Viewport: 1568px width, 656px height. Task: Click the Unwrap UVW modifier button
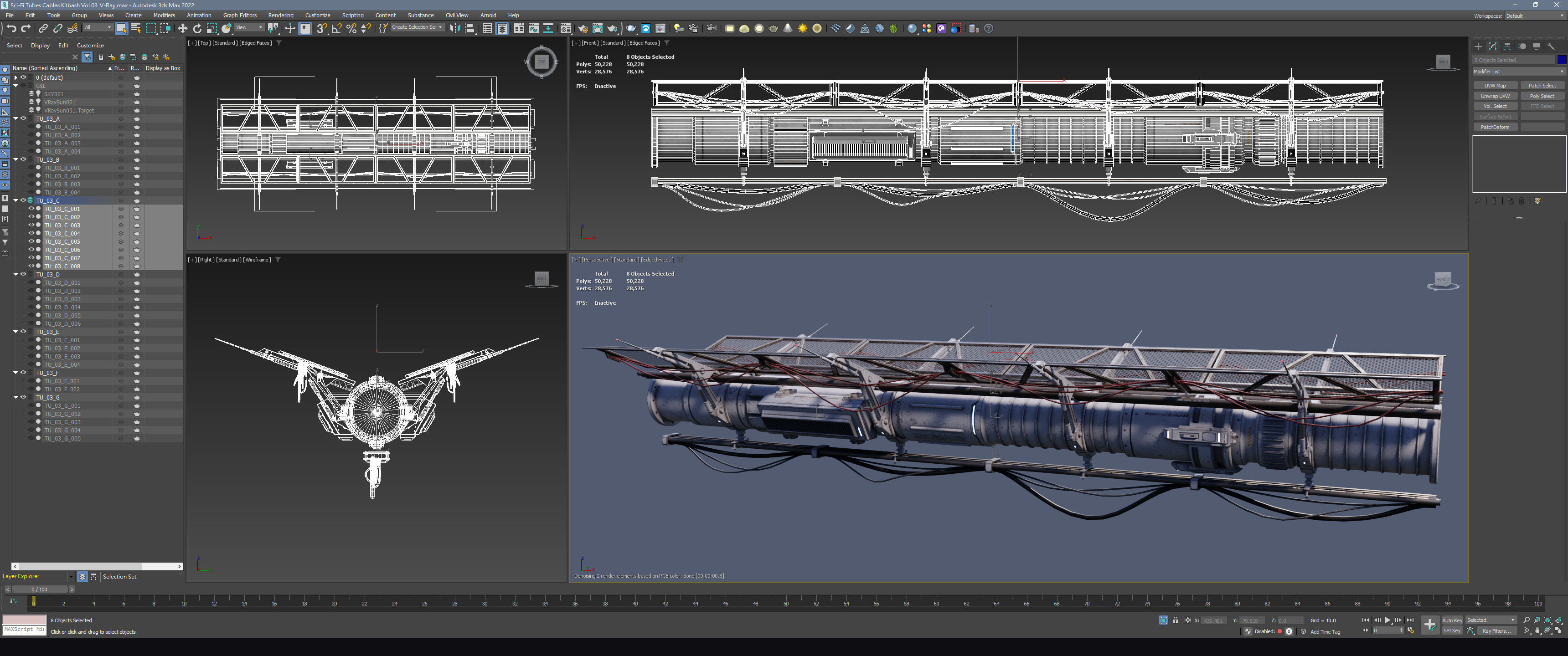pyautogui.click(x=1495, y=96)
